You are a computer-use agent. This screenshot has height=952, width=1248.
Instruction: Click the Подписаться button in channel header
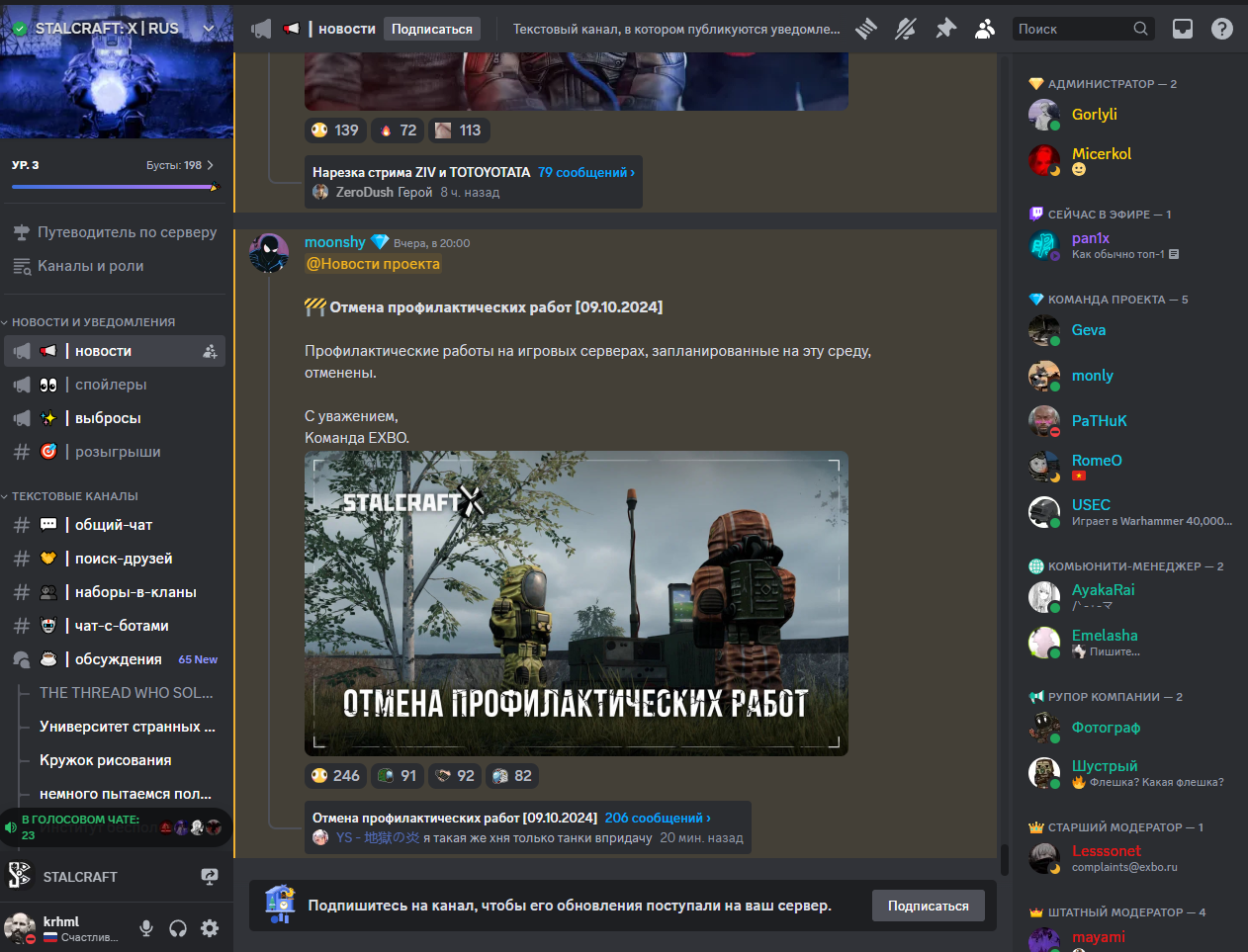432,29
